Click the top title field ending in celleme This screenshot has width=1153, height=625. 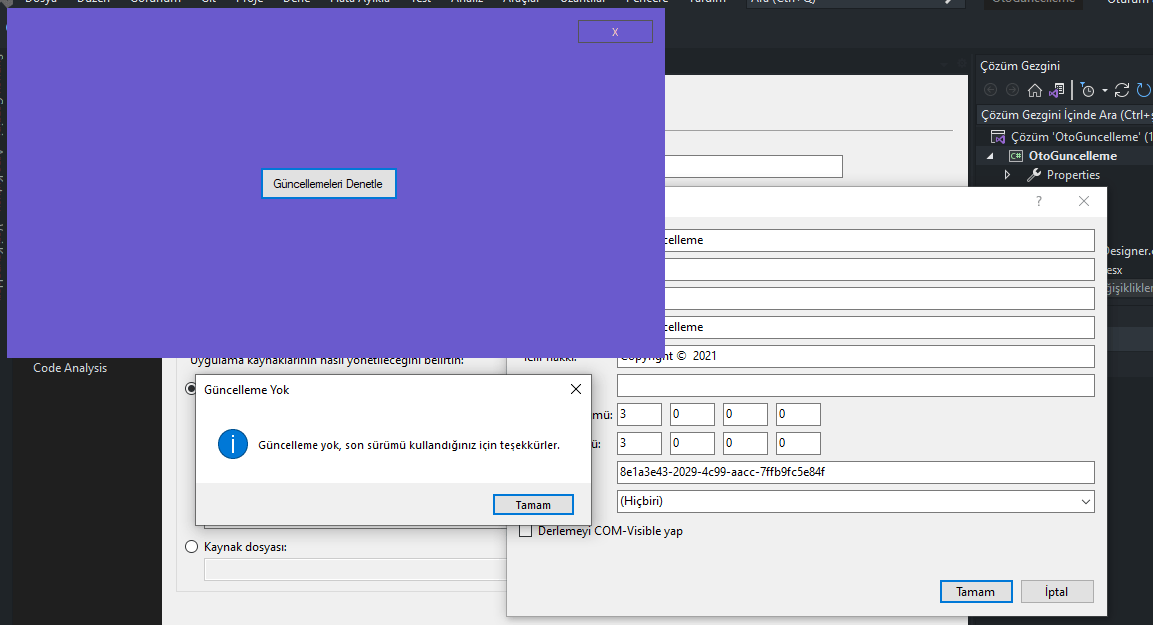(879, 240)
